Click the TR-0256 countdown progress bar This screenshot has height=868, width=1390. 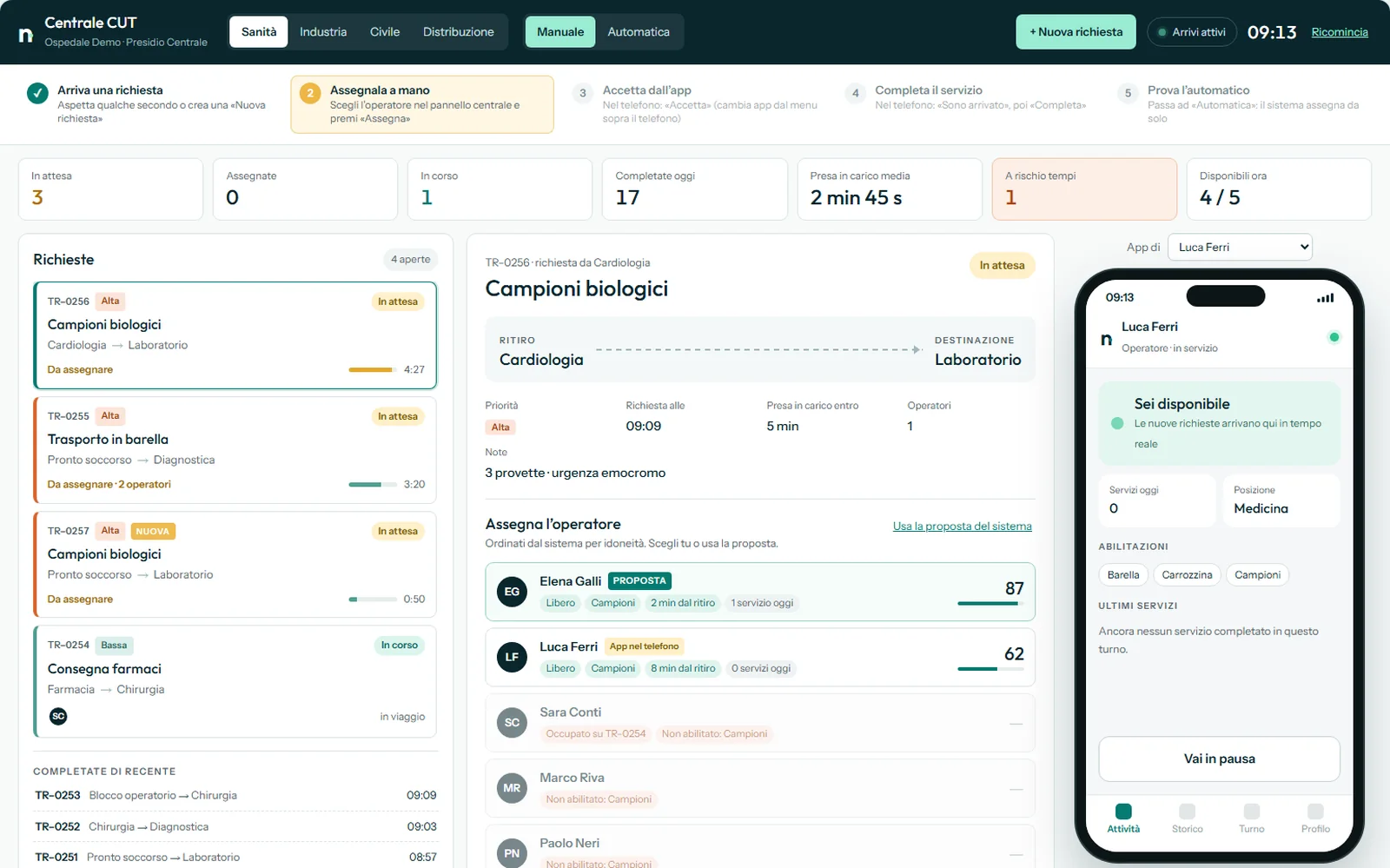click(373, 370)
